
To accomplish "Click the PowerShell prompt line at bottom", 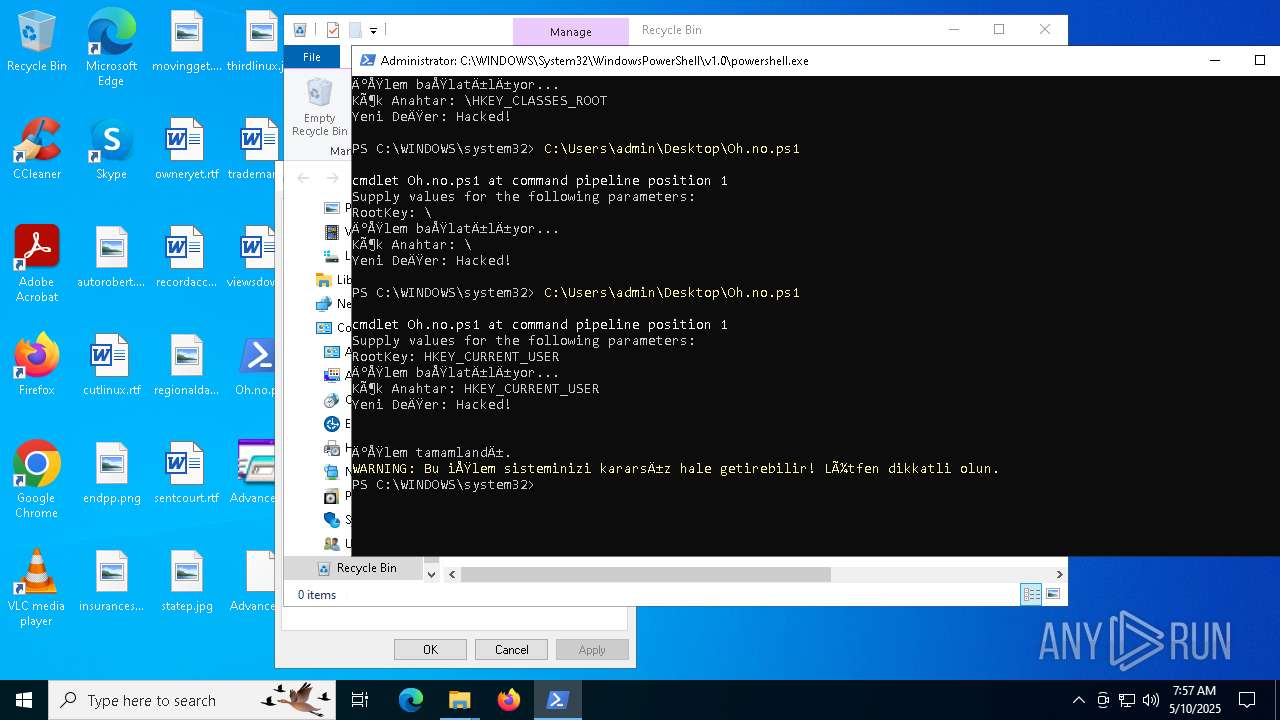I will (x=443, y=485).
